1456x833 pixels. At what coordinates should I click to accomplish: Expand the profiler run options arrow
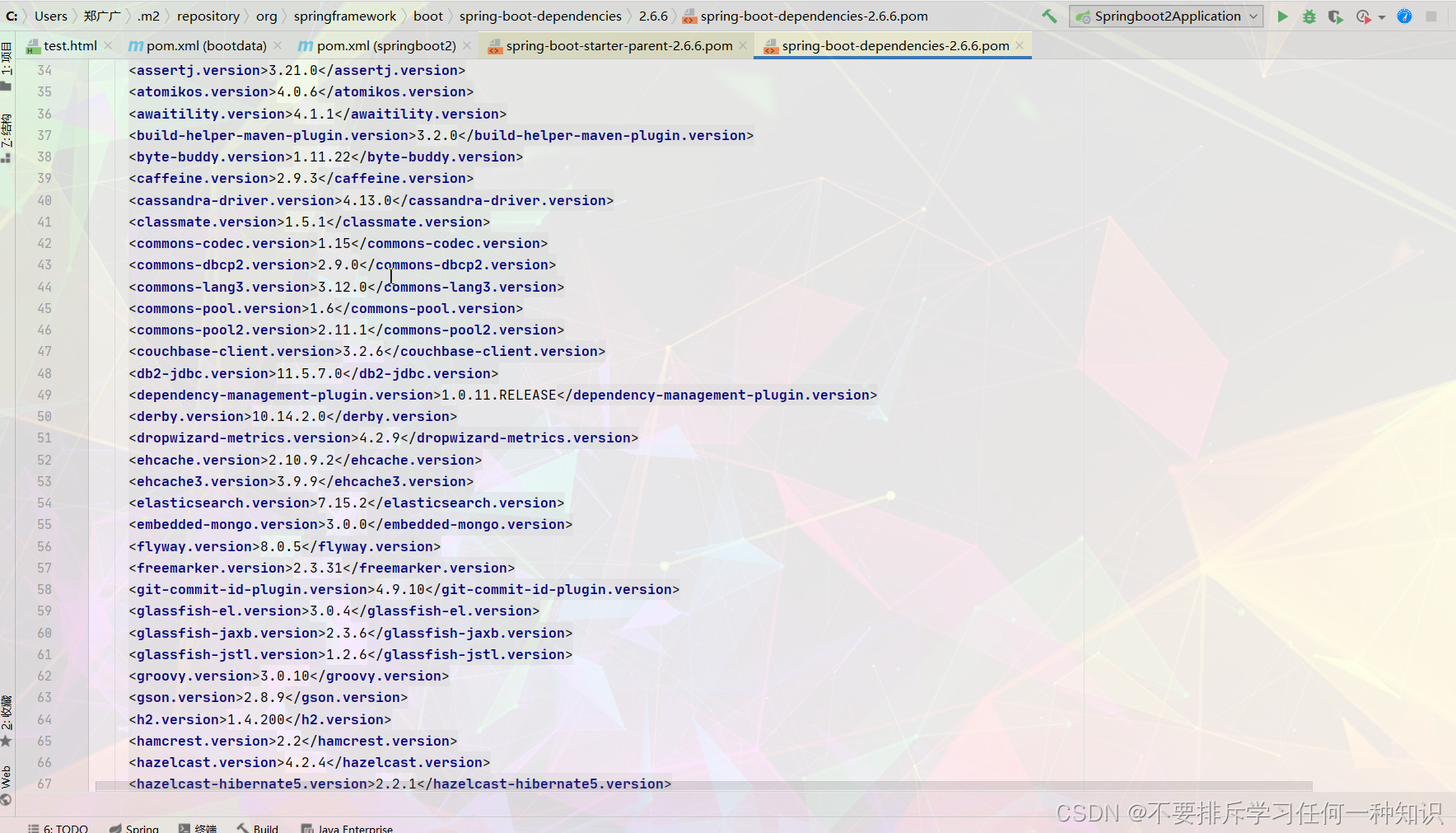(1381, 16)
